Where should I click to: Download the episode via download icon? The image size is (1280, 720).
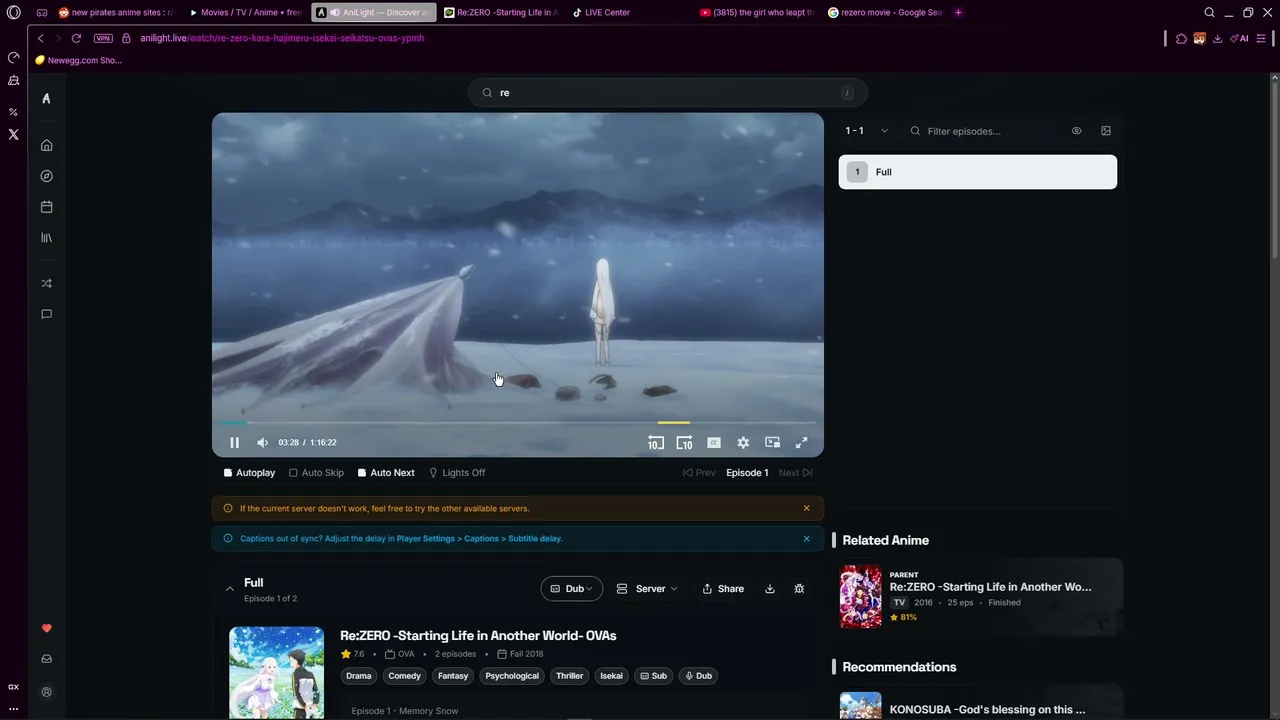[770, 589]
